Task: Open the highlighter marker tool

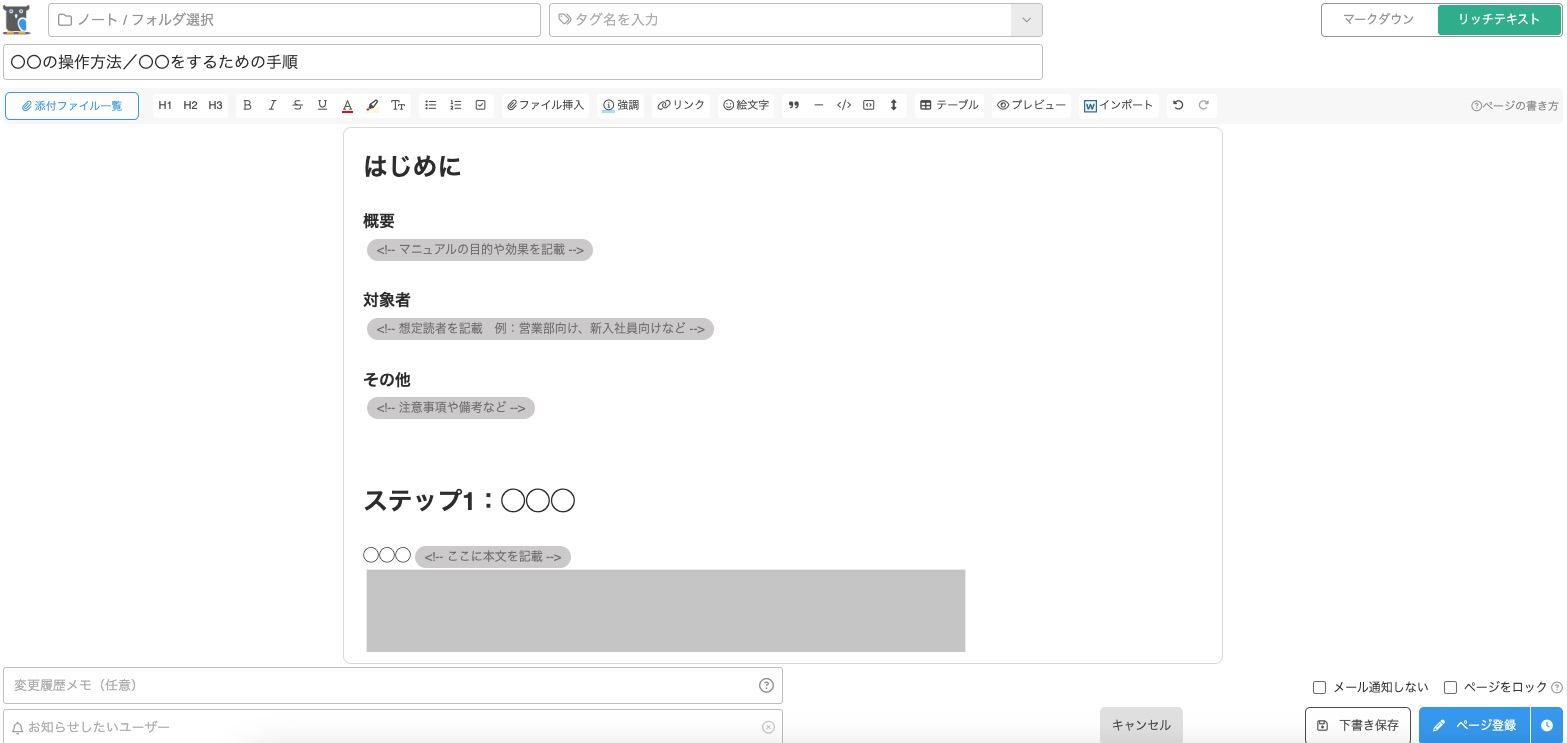Action: [x=372, y=105]
